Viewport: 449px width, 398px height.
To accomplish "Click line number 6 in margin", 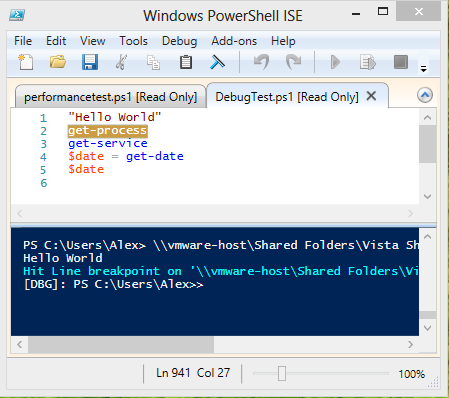I will click(x=44, y=183).
